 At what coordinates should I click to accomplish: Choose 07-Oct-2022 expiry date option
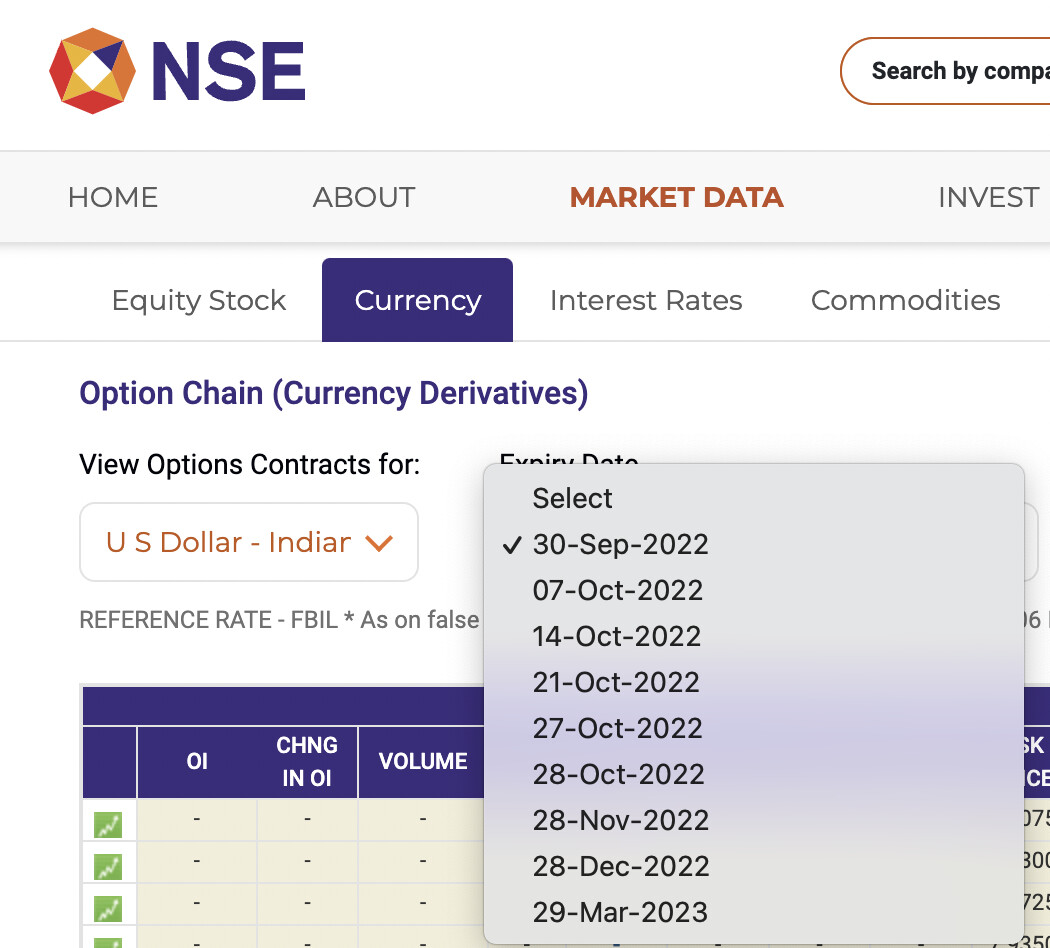618,590
